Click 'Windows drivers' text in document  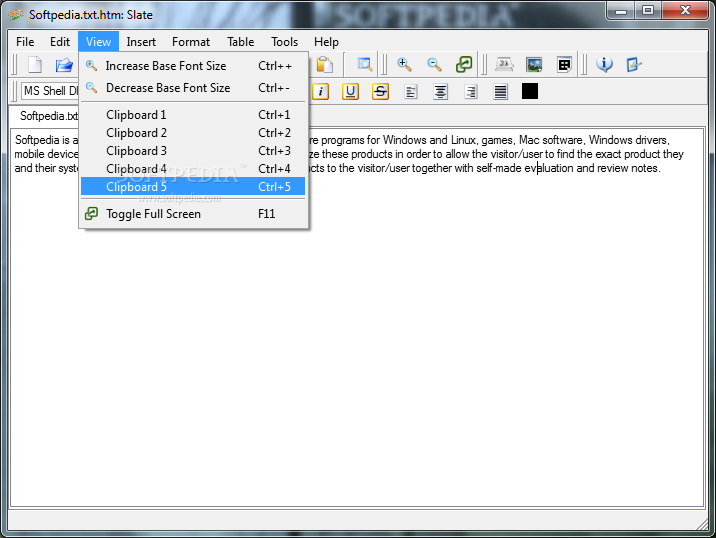pos(628,140)
